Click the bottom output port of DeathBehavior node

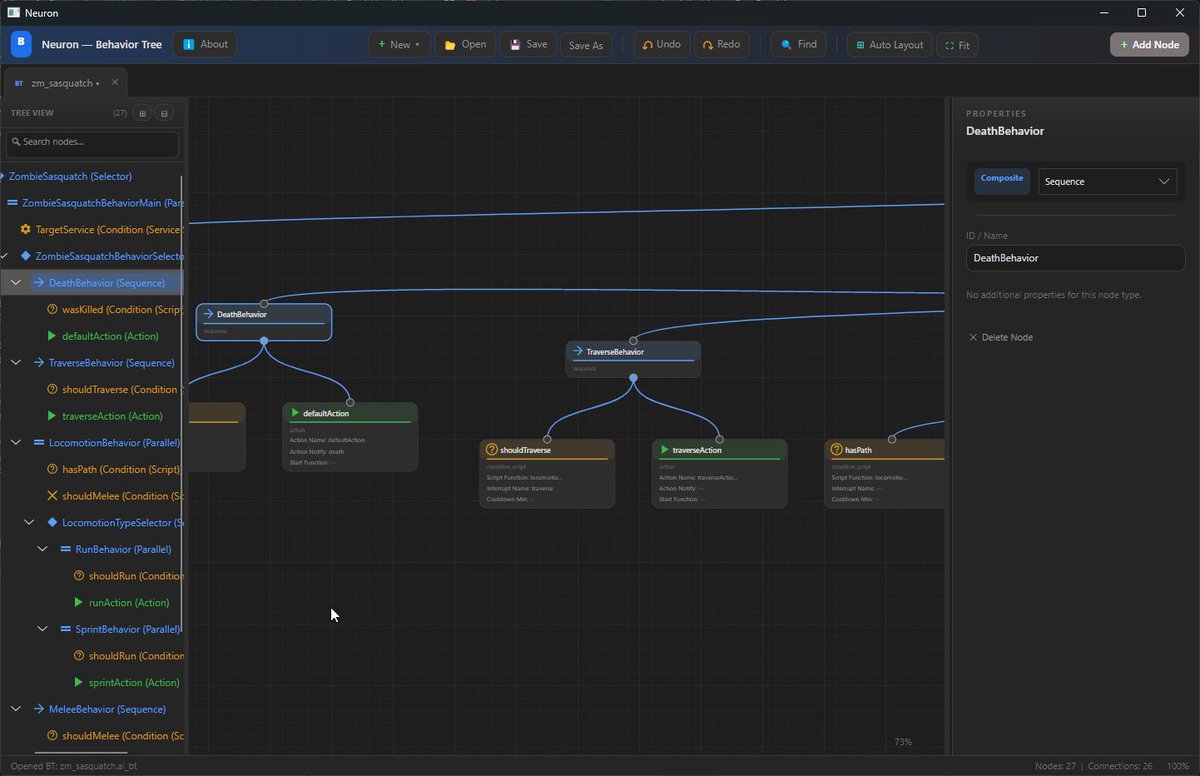click(x=264, y=341)
